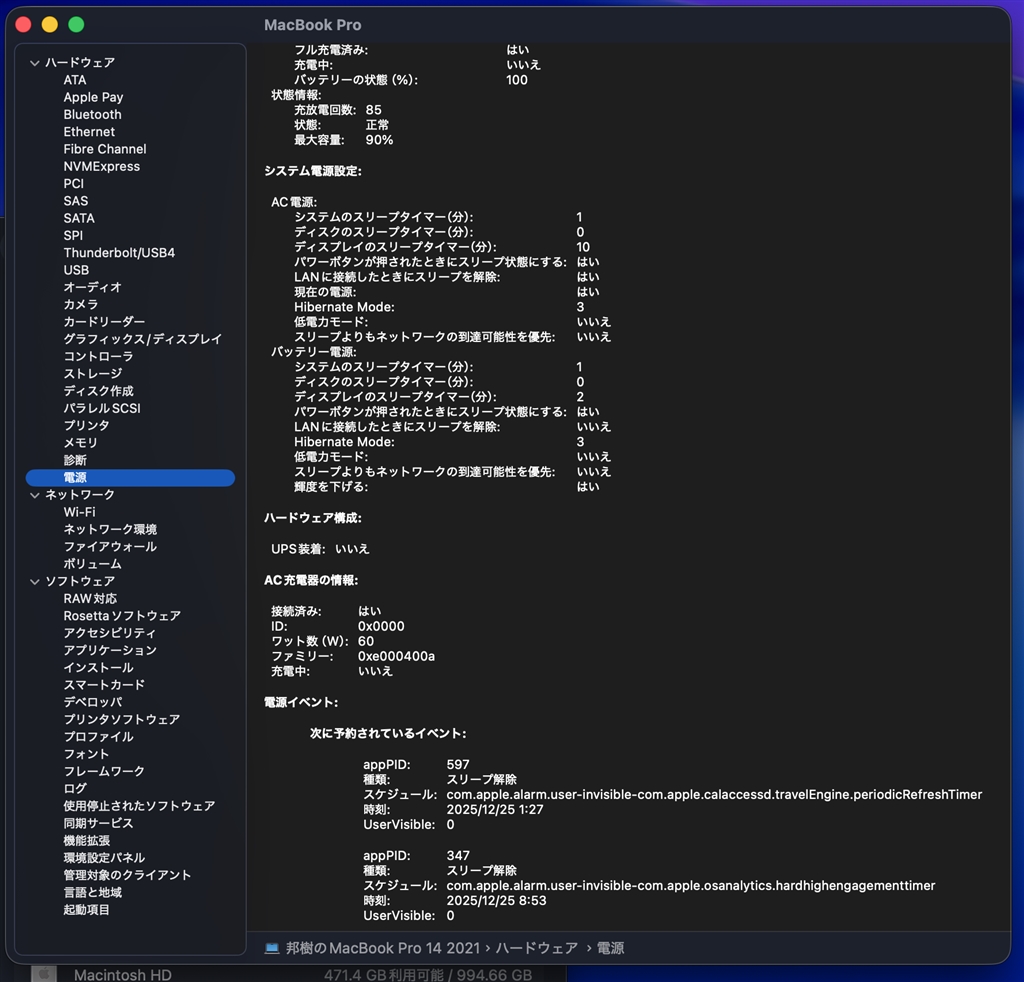Select パラレルSCSI in the sidebar
This screenshot has height=982, width=1024.
[102, 409]
